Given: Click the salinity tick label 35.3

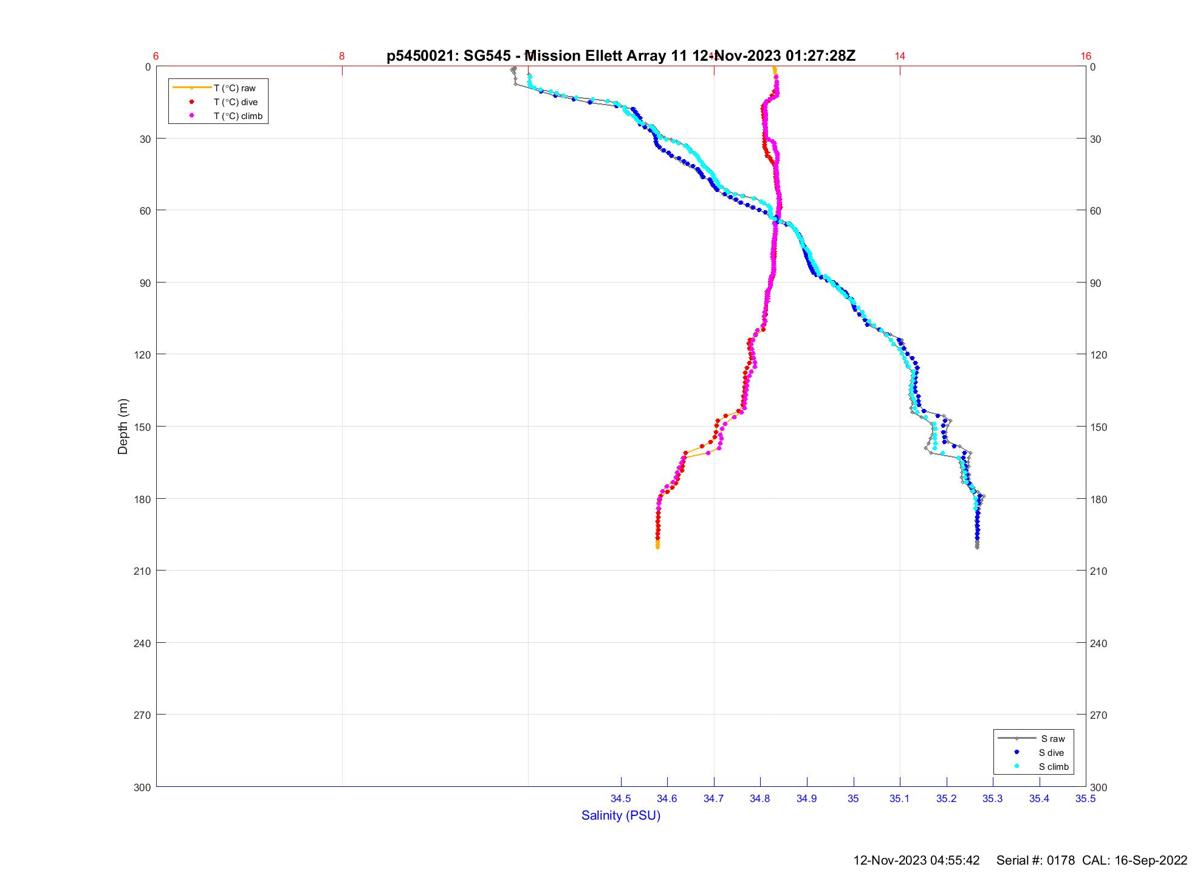Looking at the screenshot, I should tap(993, 799).
